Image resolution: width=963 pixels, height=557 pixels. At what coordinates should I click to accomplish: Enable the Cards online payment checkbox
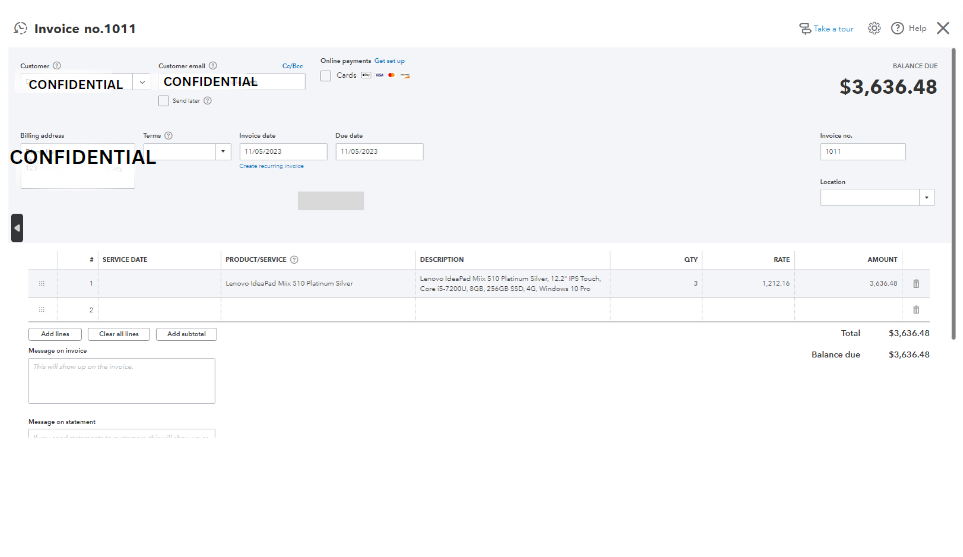click(326, 76)
